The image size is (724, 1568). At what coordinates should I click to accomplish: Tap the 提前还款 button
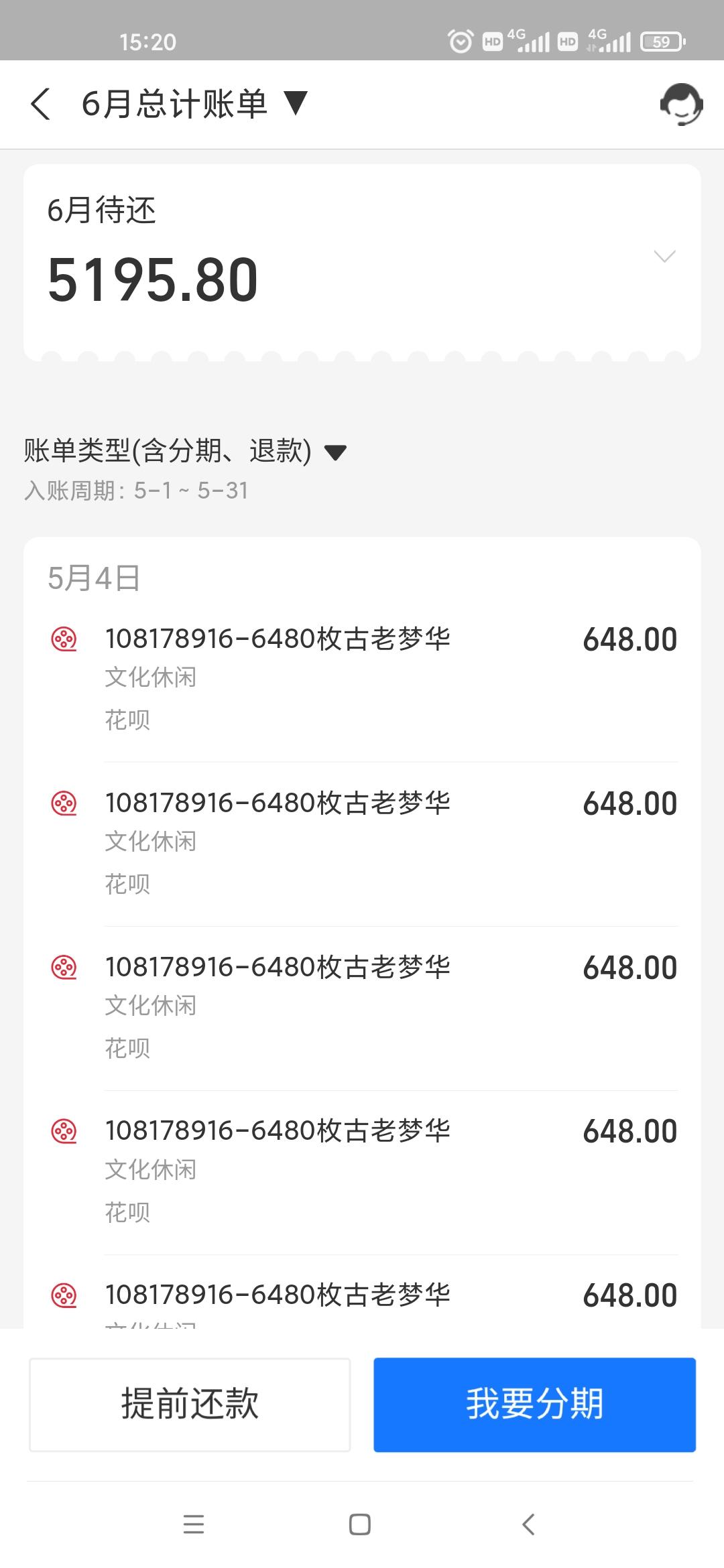[190, 1404]
